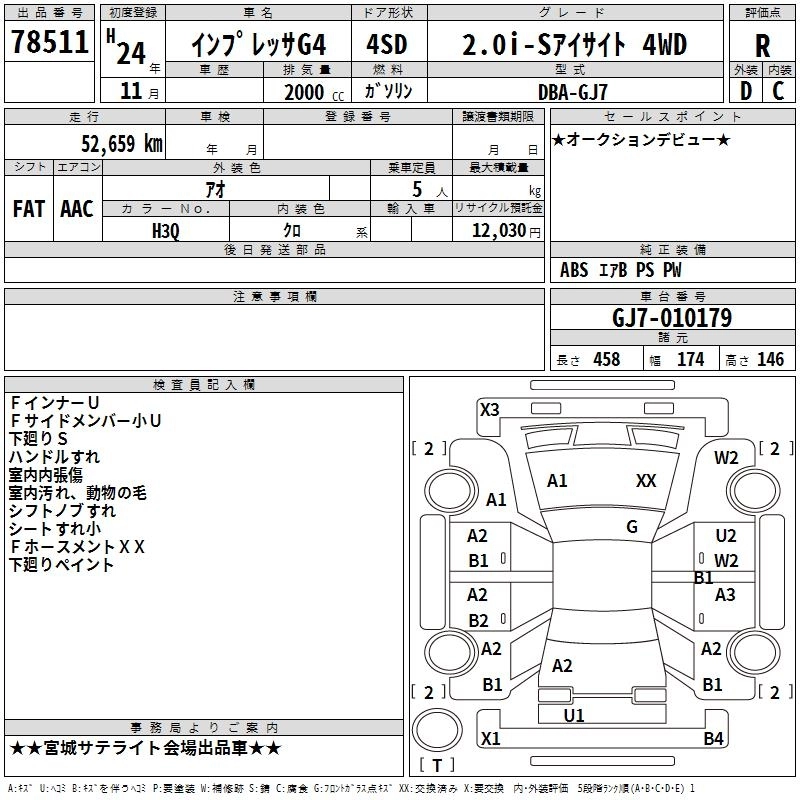
Task: Click the air conditioner value AAC
Action: [77, 209]
